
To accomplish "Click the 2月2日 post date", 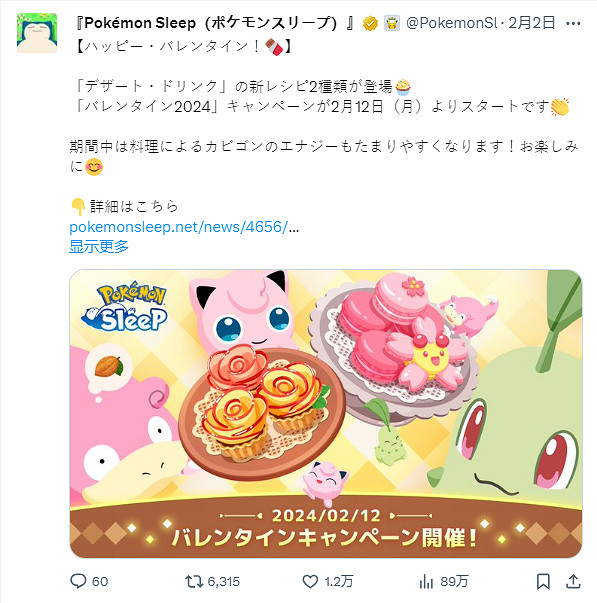I will [x=532, y=23].
